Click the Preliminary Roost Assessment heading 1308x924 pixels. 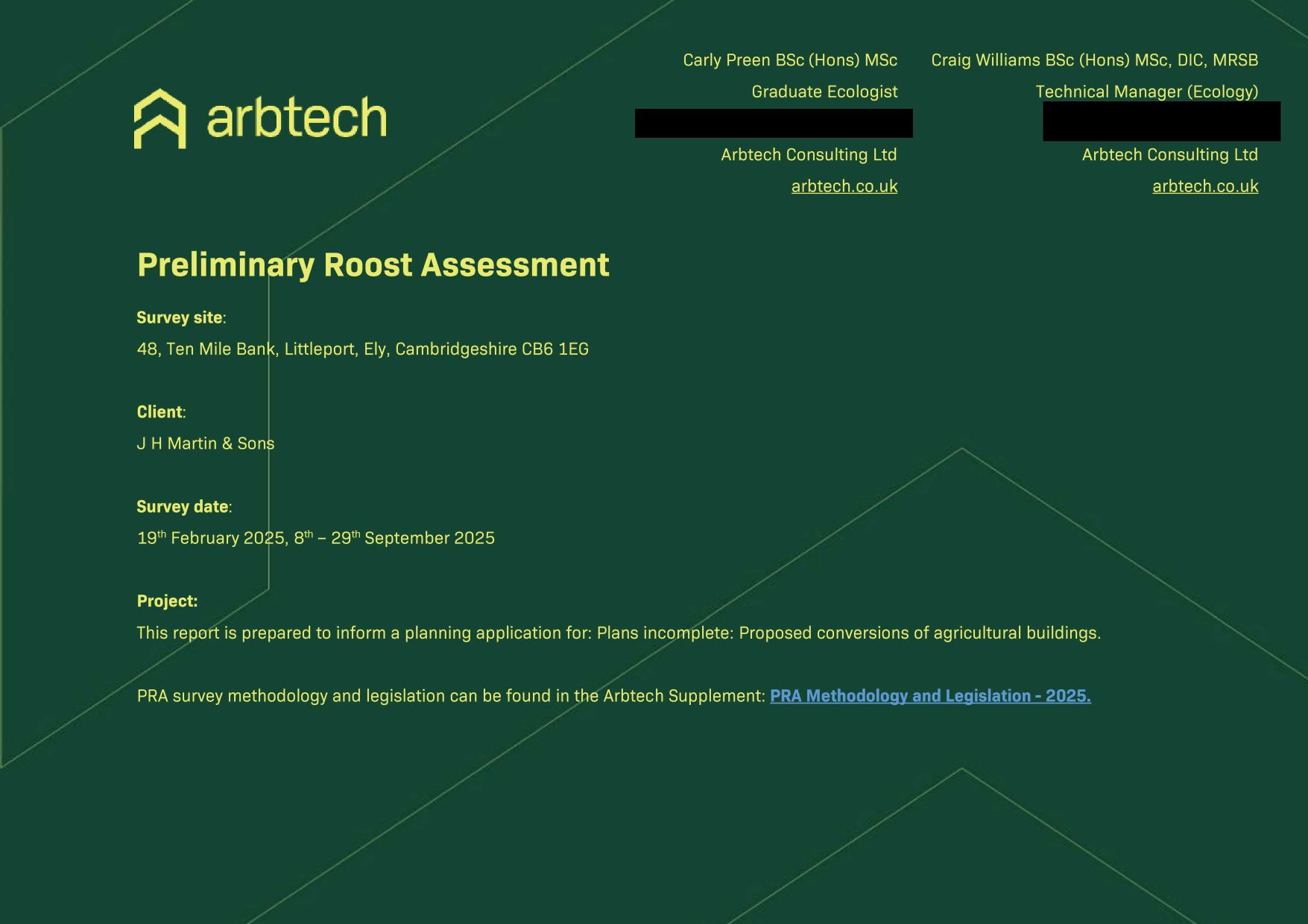[x=373, y=265]
